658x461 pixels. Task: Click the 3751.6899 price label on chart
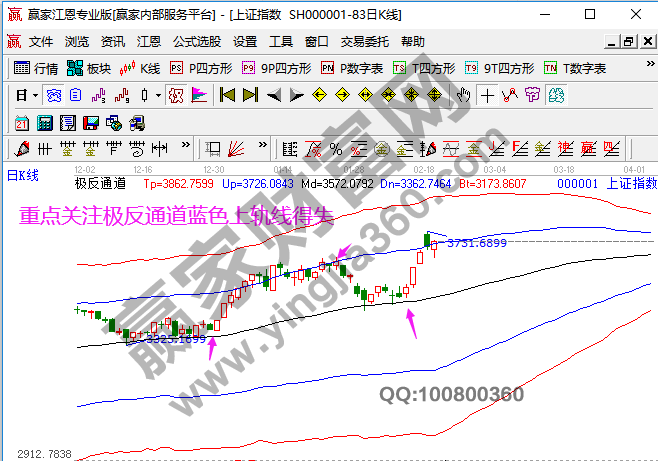(477, 243)
